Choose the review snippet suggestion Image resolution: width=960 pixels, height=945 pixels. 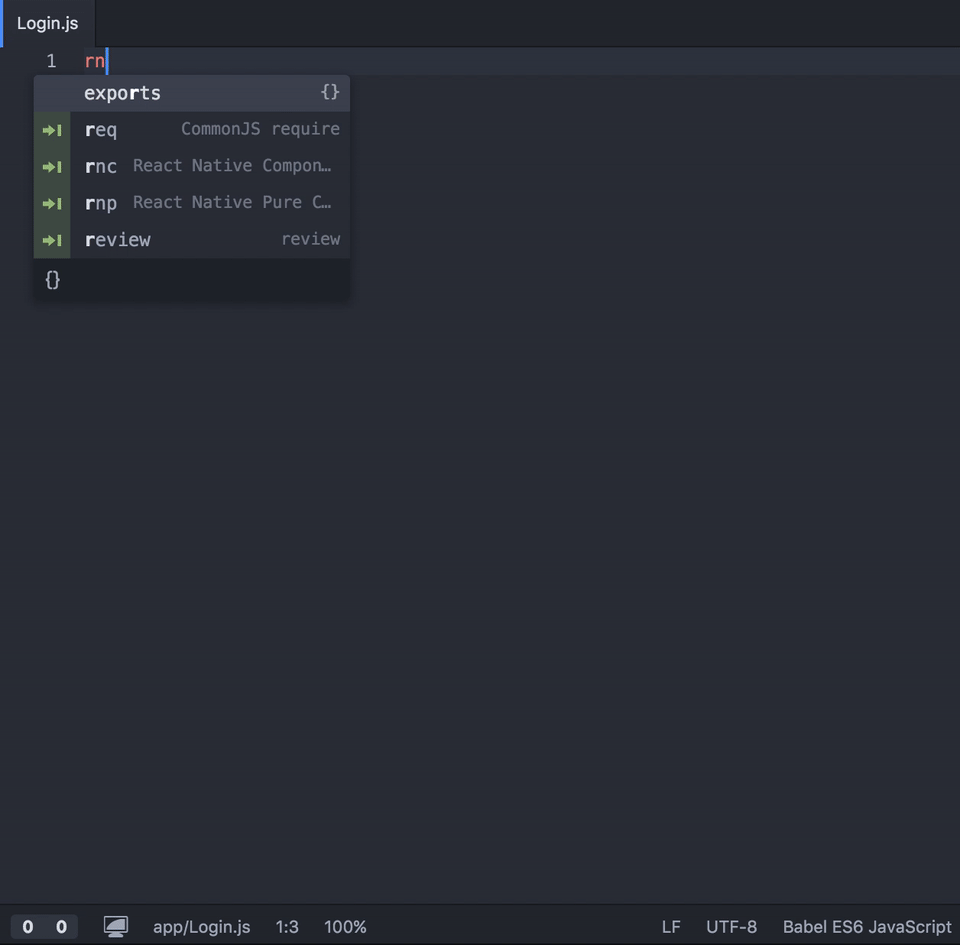pyautogui.click(x=192, y=240)
